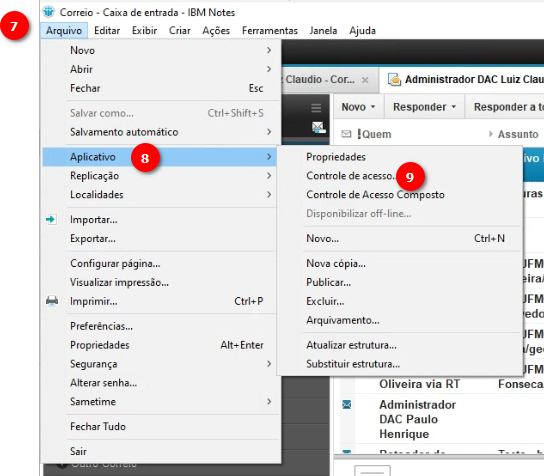
Task: Open Controle de acesso...
Action: click(x=400, y=176)
